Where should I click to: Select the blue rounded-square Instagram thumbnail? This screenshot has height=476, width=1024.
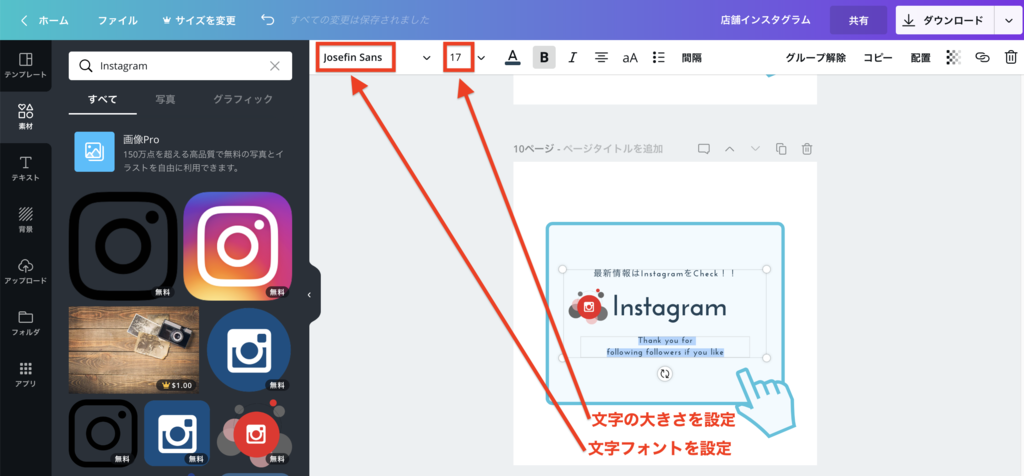pos(176,433)
